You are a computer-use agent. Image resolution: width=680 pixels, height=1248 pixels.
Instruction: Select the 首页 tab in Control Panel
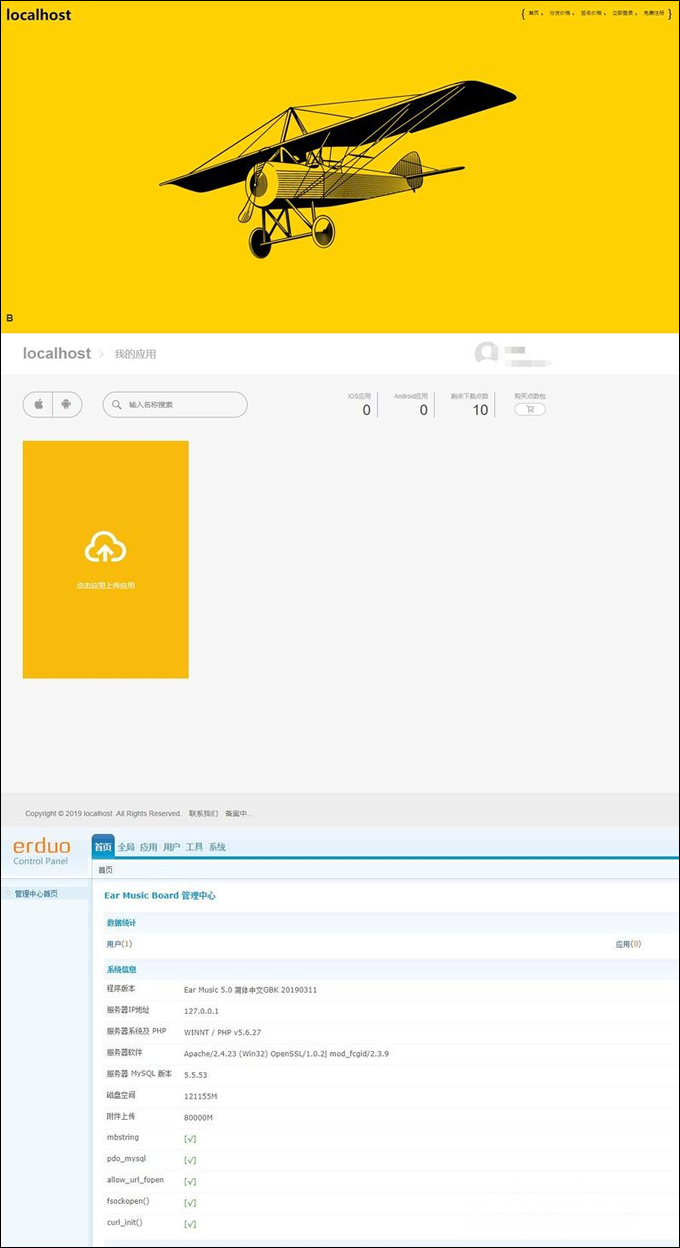click(x=103, y=847)
